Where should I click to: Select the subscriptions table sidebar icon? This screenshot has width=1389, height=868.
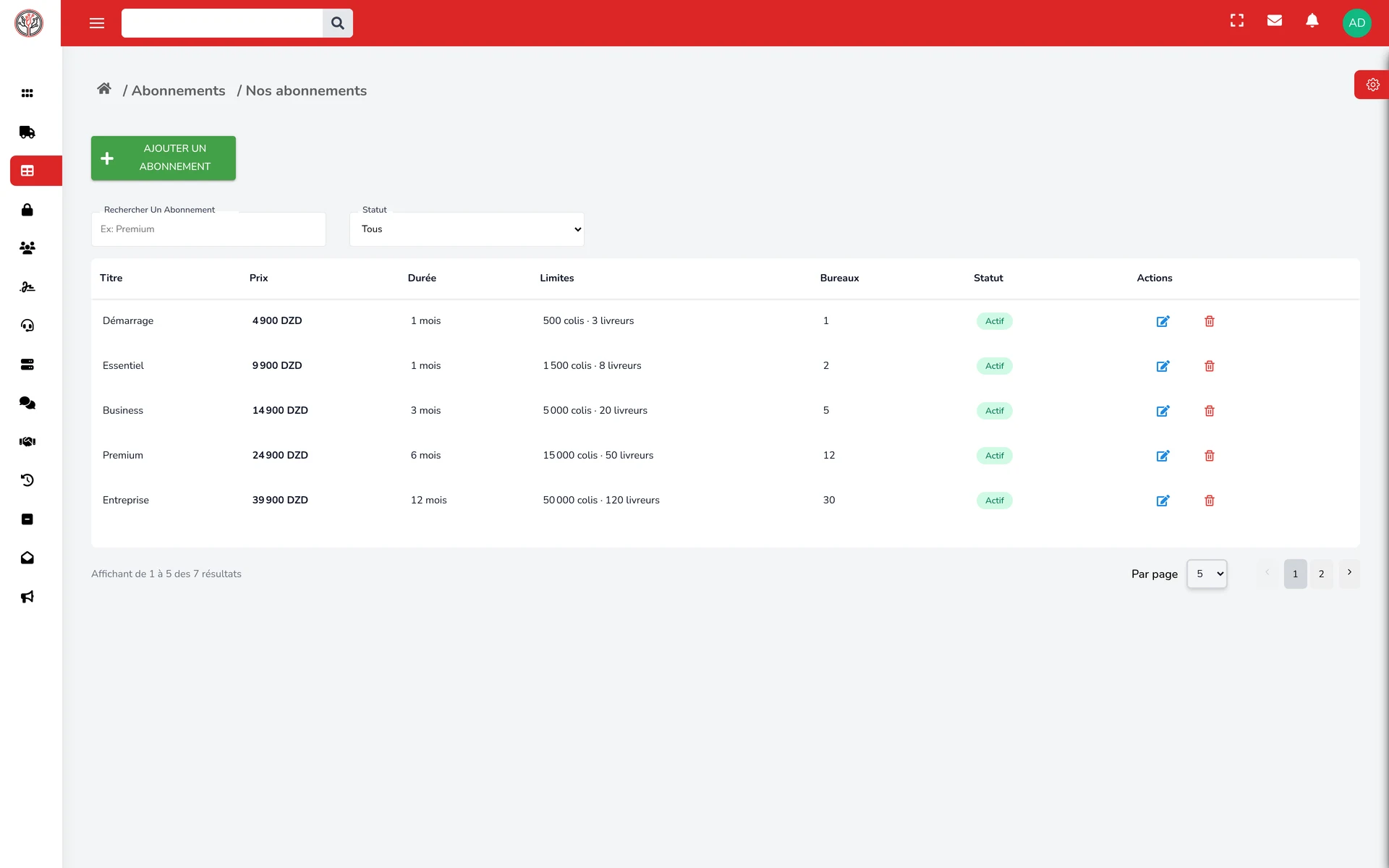point(27,171)
